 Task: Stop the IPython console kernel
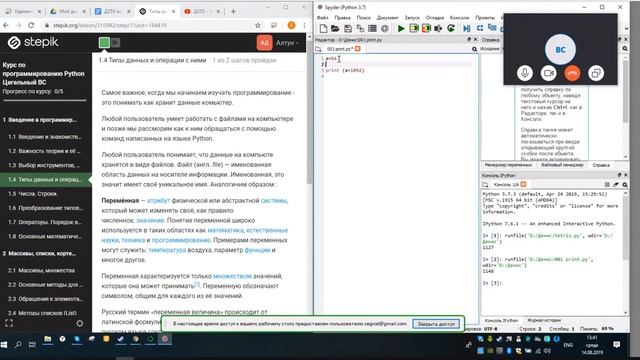[607, 185]
